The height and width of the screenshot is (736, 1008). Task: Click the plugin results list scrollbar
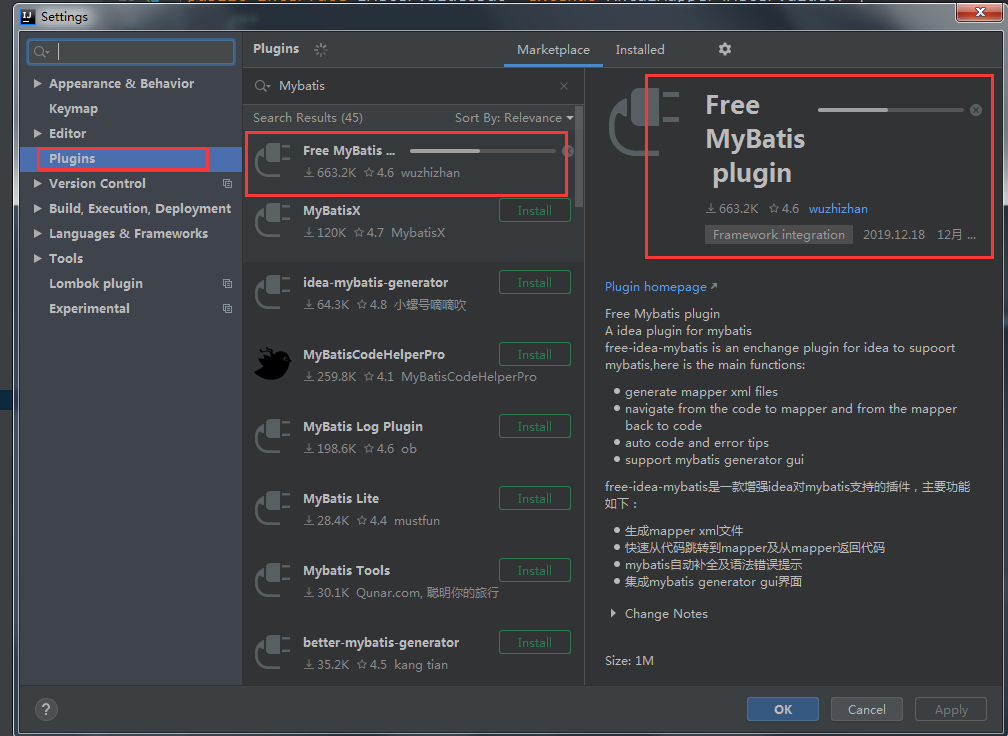pyautogui.click(x=579, y=157)
